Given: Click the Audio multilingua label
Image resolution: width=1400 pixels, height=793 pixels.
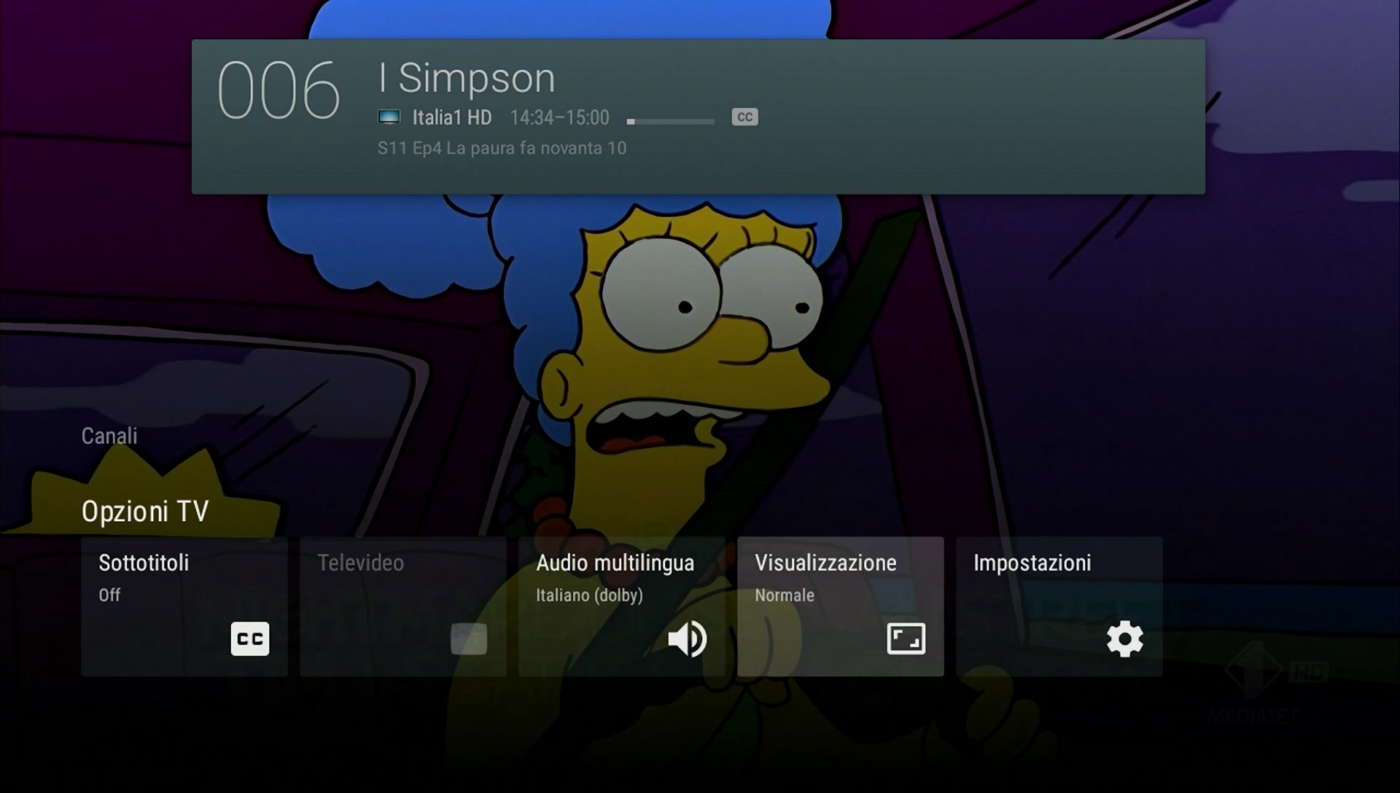Looking at the screenshot, I should (x=615, y=563).
